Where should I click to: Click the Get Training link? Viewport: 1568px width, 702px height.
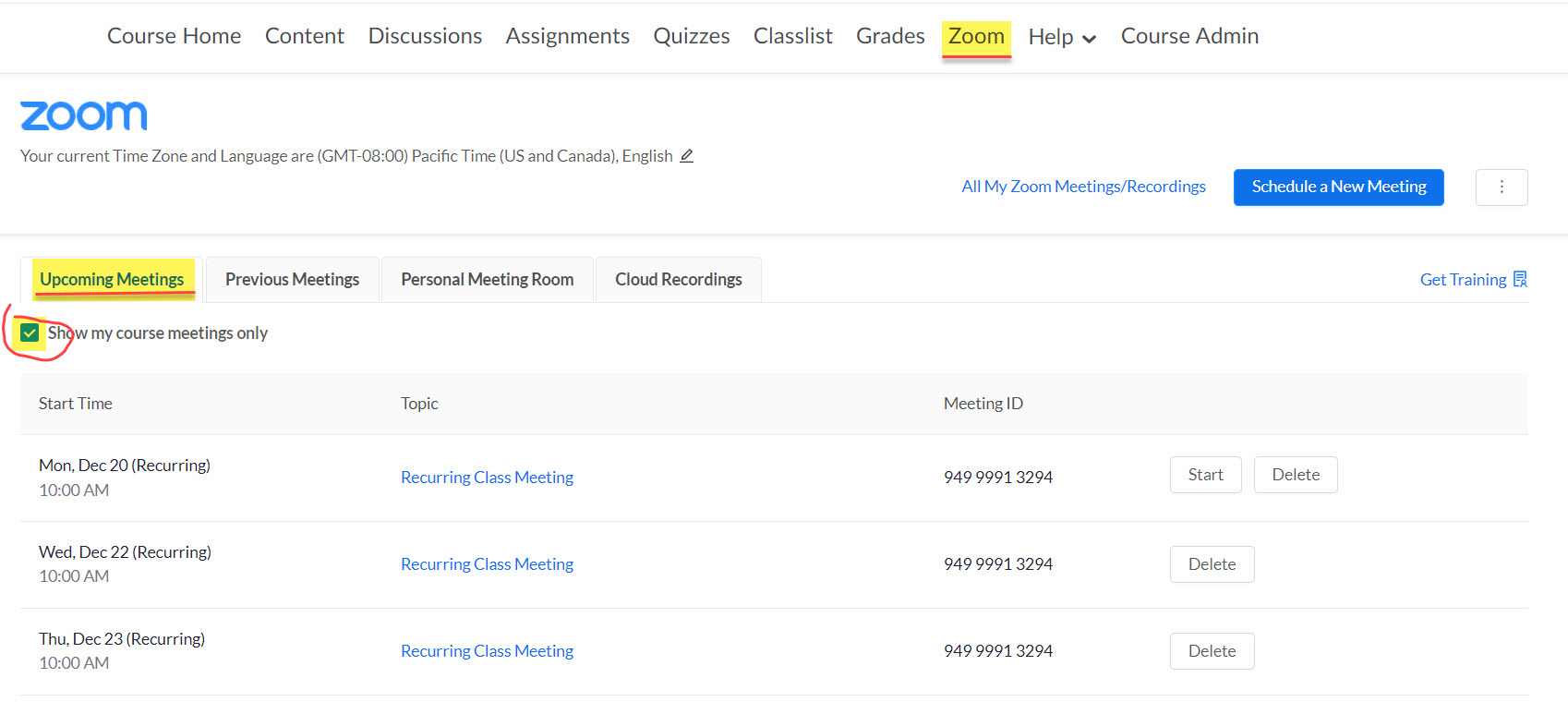(1463, 279)
